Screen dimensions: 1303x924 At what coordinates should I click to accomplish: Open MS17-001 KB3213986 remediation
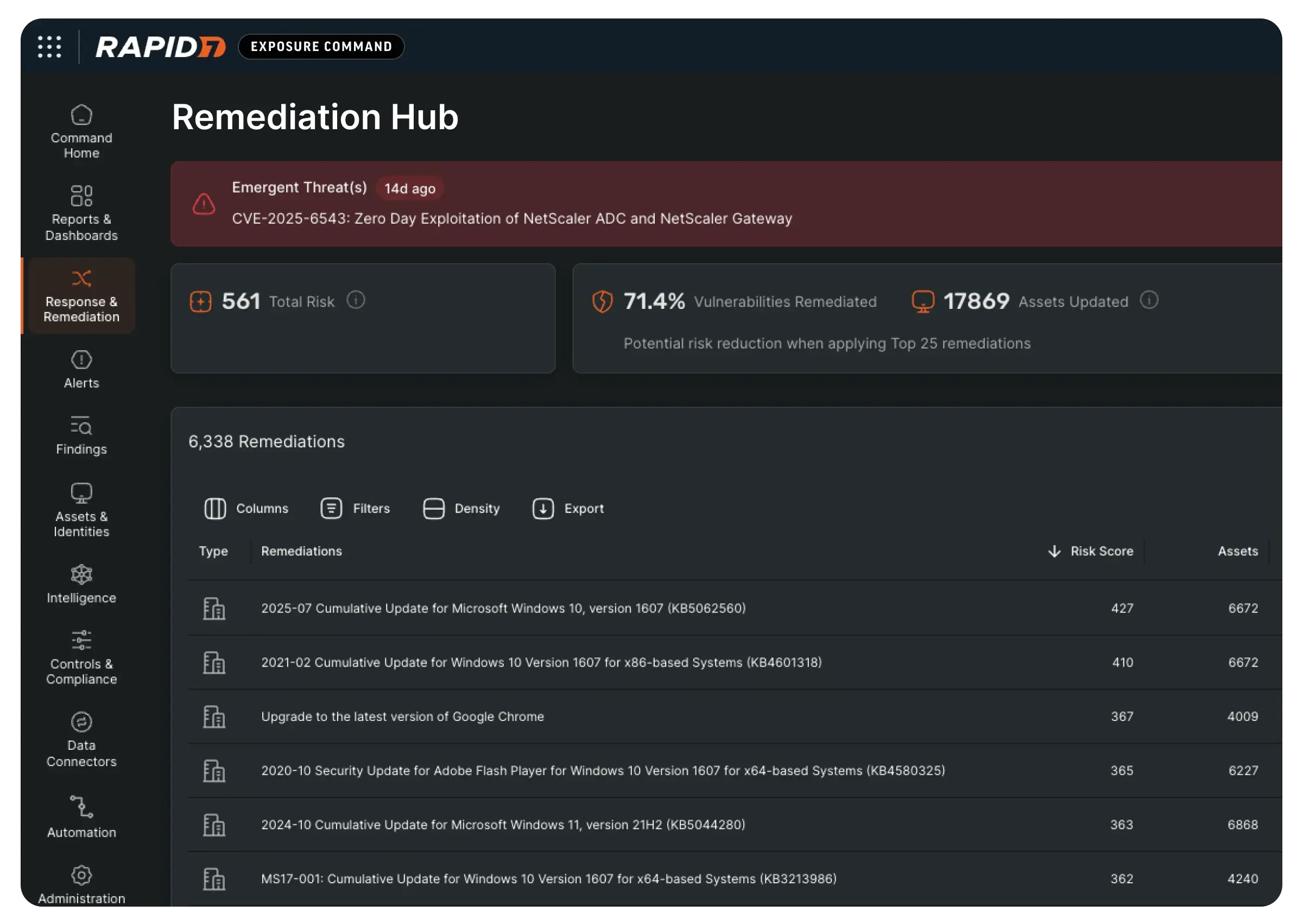548,878
